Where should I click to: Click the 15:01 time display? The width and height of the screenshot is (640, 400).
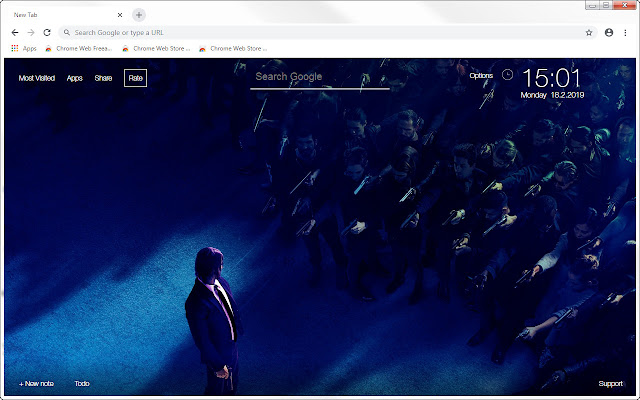click(x=551, y=78)
